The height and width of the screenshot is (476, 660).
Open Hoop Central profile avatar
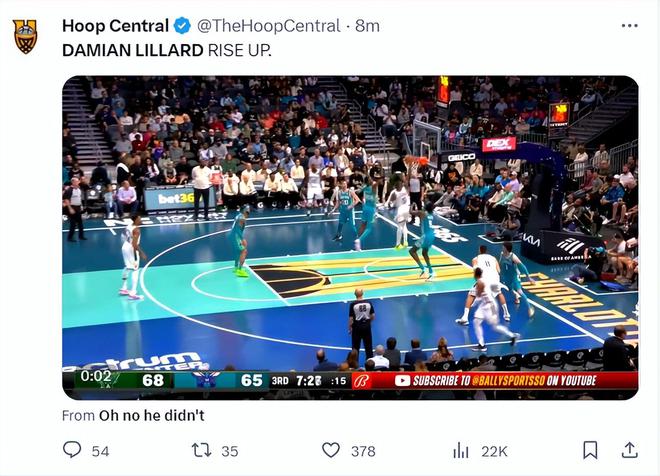tap(25, 36)
